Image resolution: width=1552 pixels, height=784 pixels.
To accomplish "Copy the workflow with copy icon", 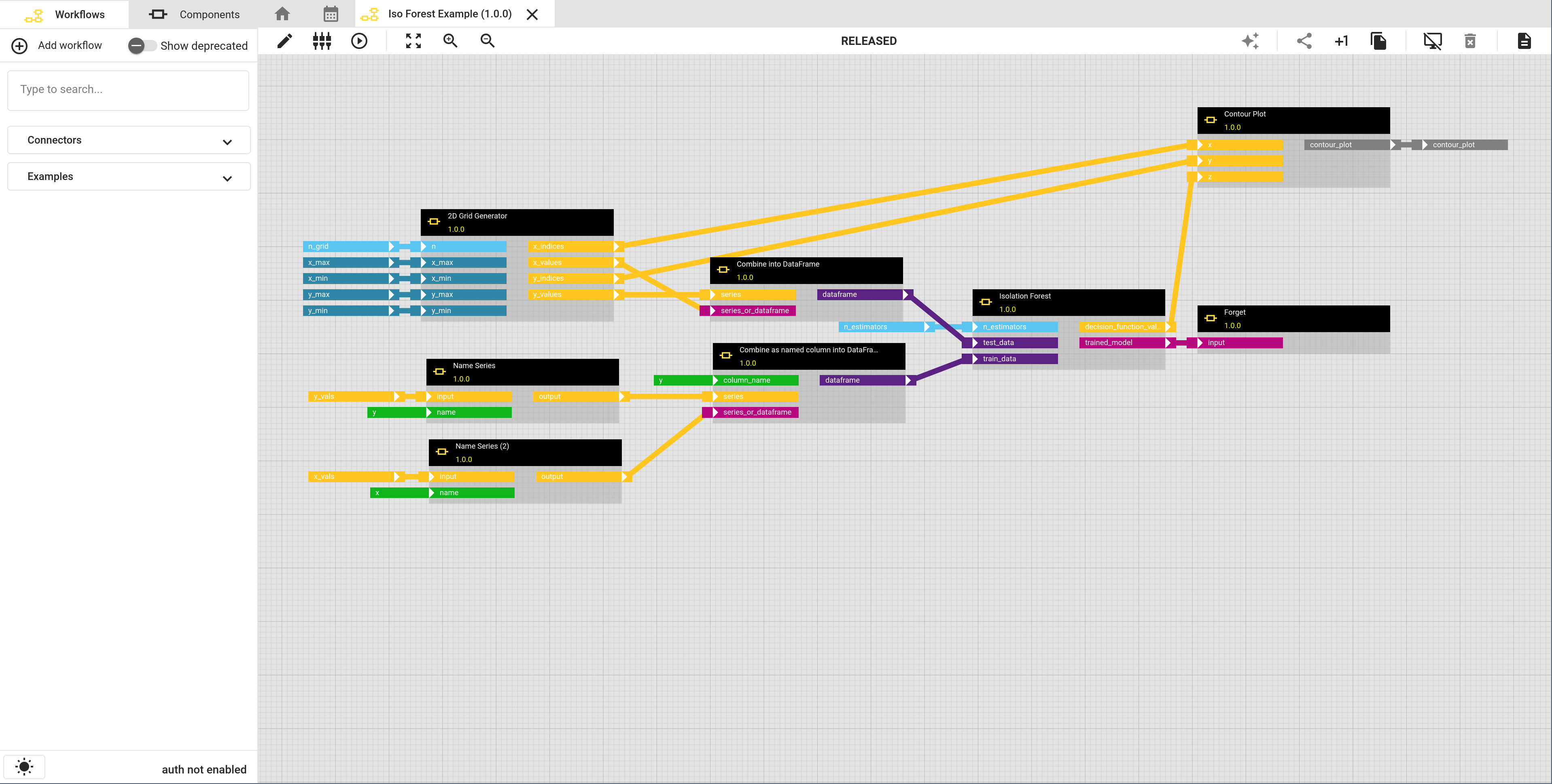I will [1378, 41].
